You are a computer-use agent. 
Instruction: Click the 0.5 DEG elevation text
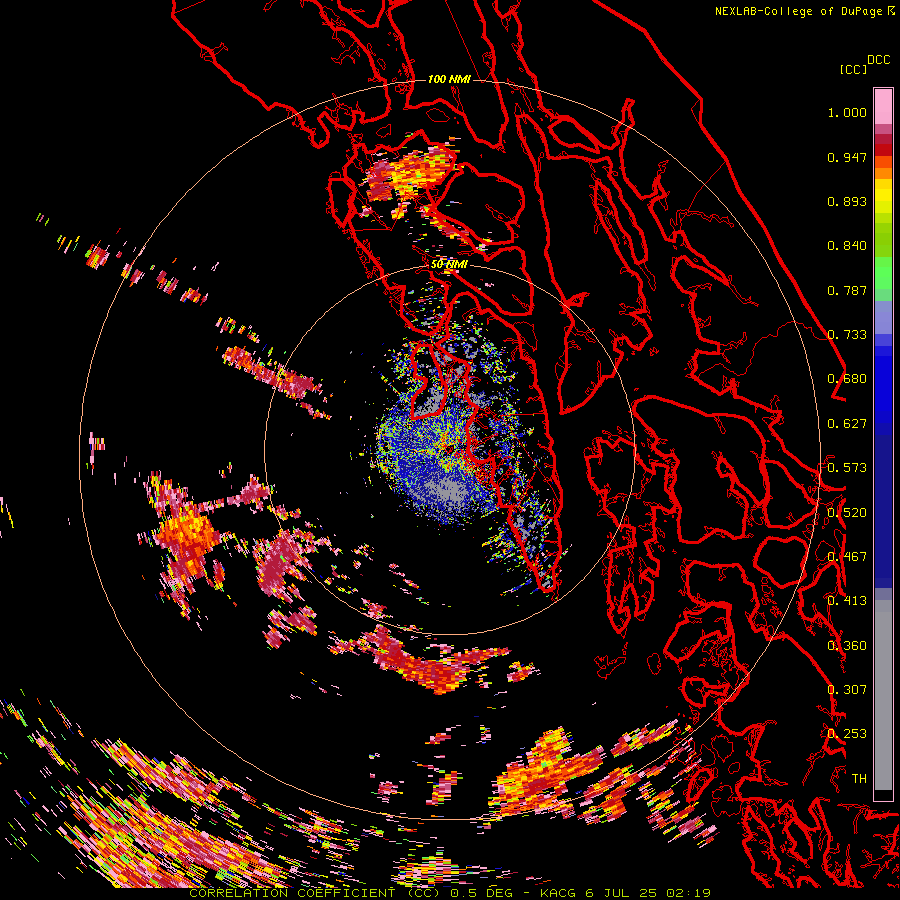482,893
